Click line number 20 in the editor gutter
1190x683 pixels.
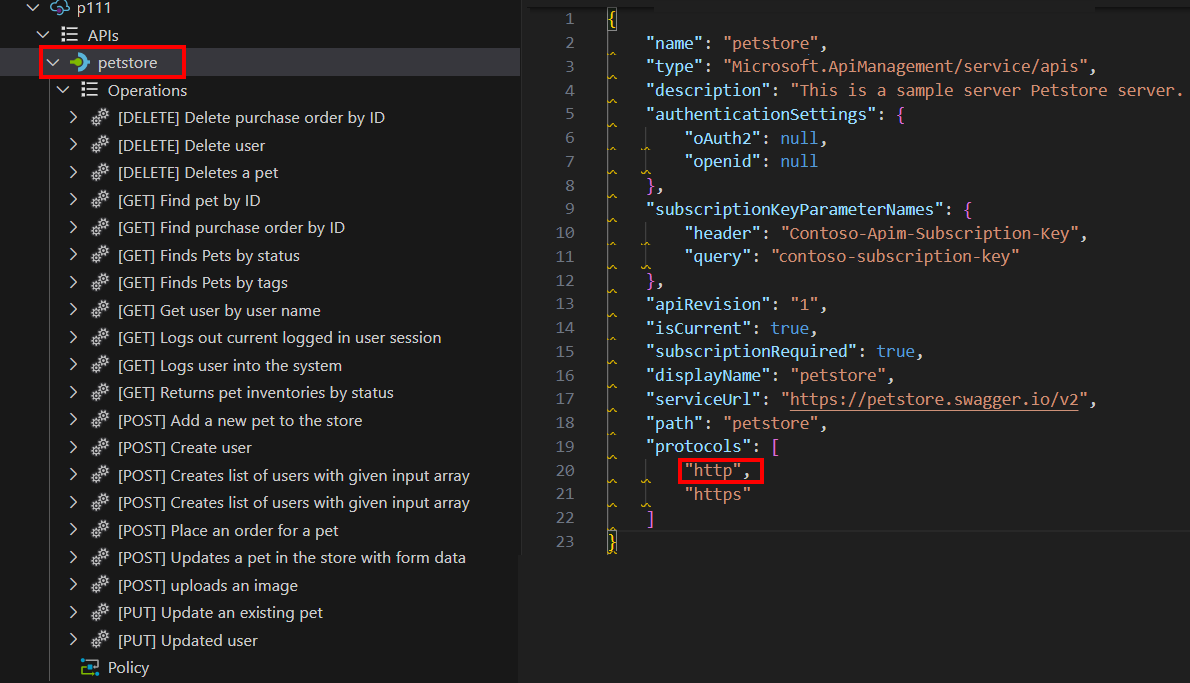(x=565, y=470)
